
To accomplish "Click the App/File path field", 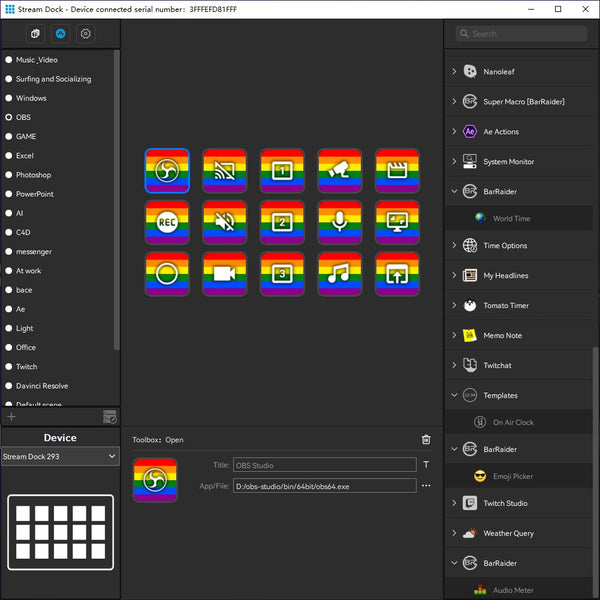I will (x=324, y=486).
